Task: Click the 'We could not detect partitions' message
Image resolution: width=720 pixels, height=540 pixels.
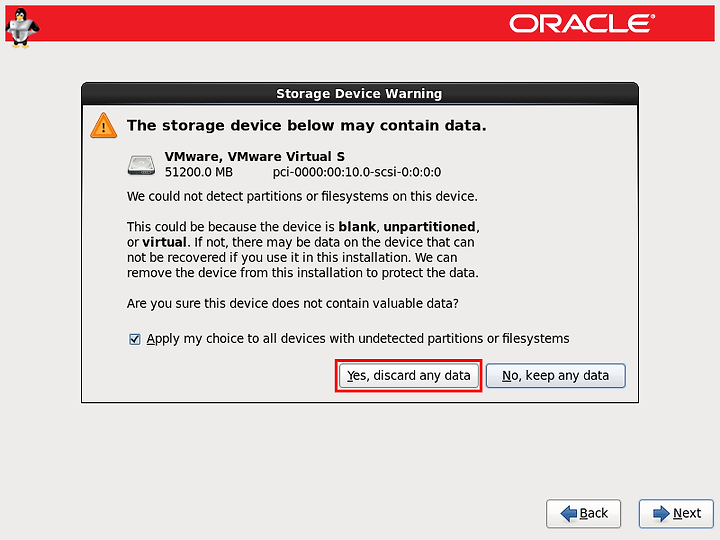Action: click(x=302, y=197)
